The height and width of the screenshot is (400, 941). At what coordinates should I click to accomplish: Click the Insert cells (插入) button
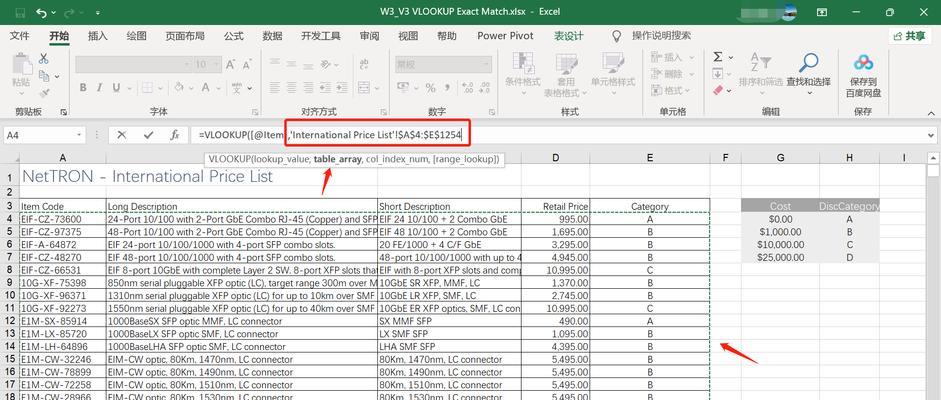[x=673, y=58]
